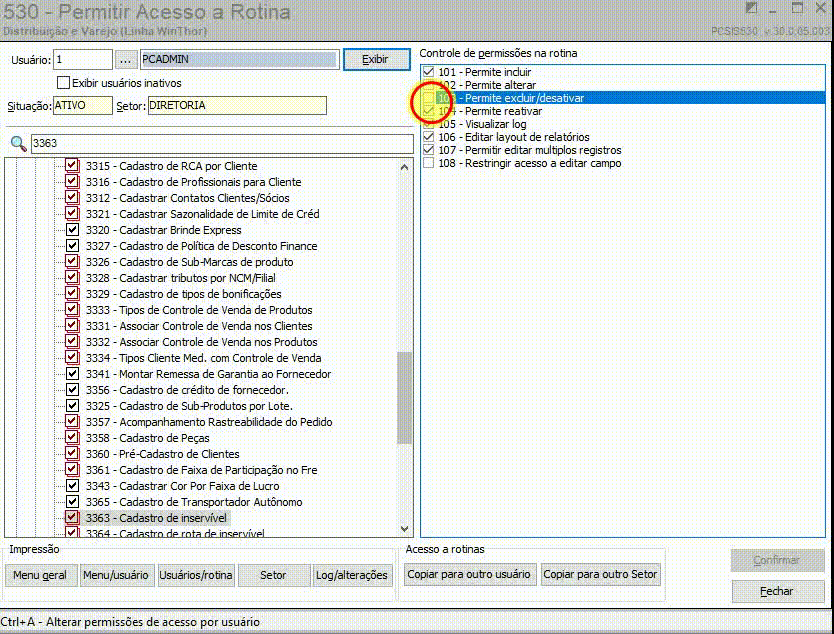Click the Menu geral print button
Image resolution: width=834 pixels, height=634 pixels.
pos(40,575)
